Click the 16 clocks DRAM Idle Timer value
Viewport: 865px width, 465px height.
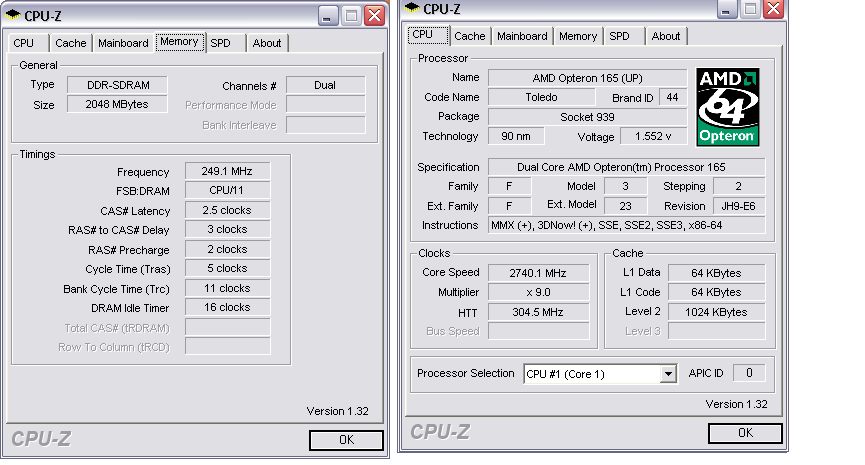click(227, 307)
